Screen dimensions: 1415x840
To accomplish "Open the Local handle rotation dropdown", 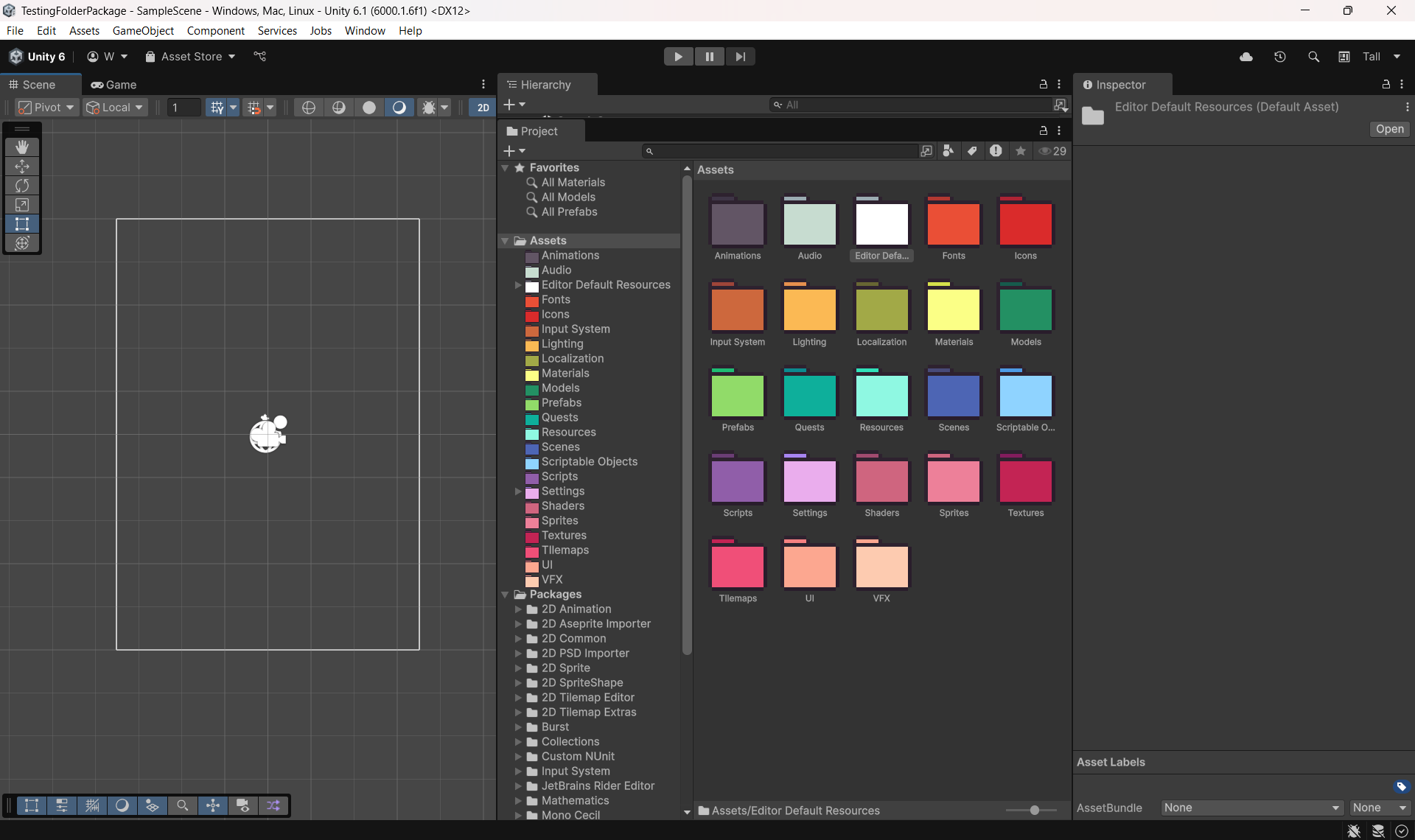I will (115, 108).
